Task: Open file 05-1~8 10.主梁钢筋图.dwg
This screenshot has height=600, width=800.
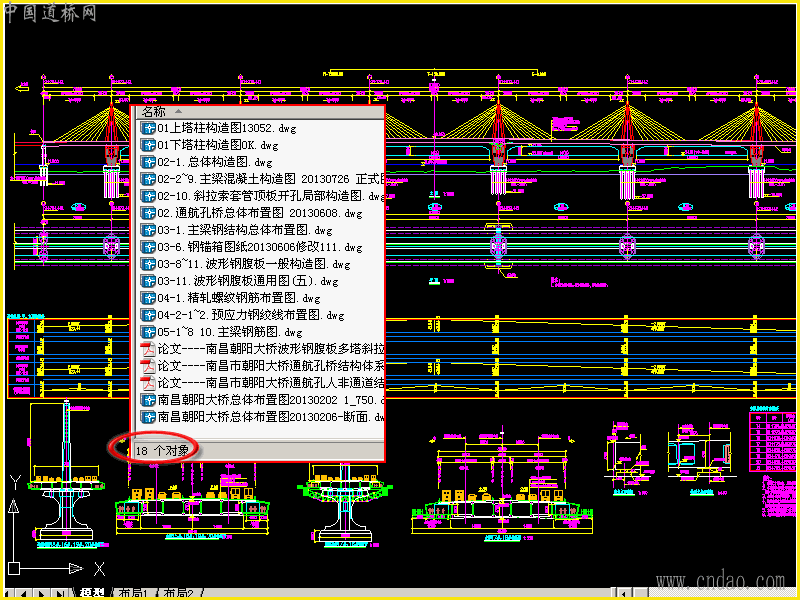Action: (230, 332)
